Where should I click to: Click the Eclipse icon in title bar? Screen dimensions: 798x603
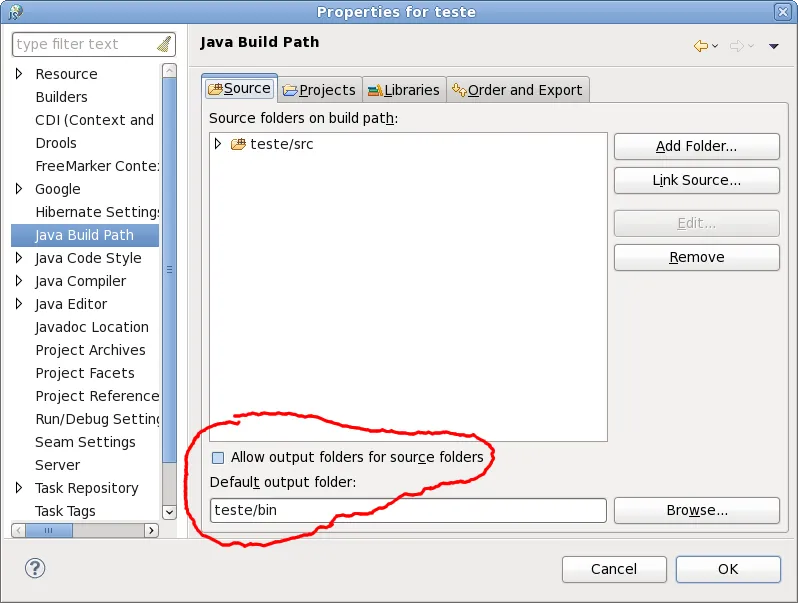pyautogui.click(x=15, y=12)
